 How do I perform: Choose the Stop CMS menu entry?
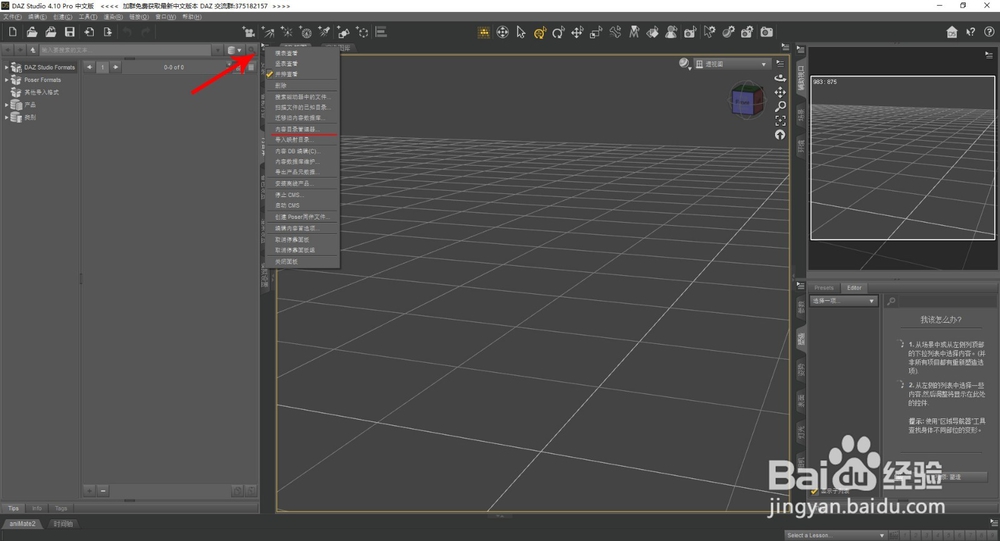(301, 195)
